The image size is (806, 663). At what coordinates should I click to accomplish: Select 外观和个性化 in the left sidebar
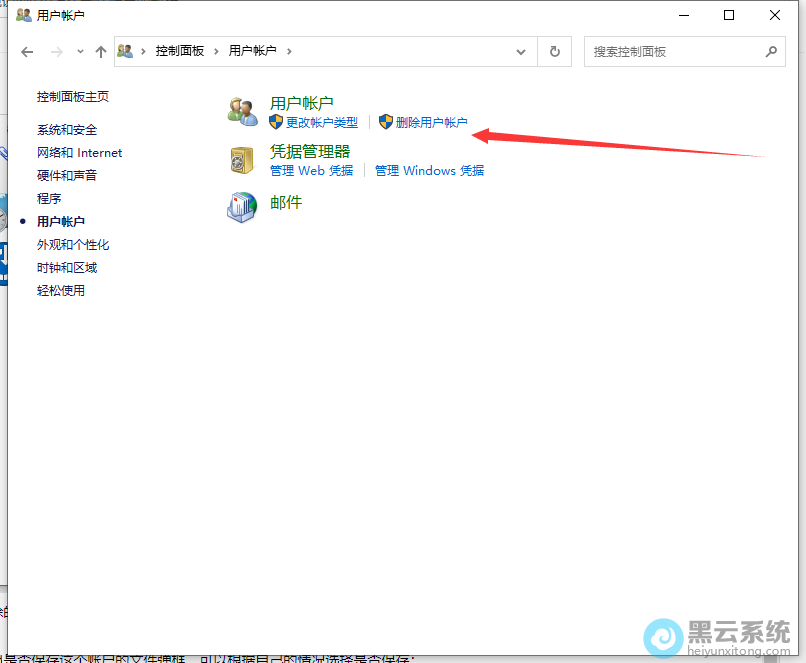73,245
